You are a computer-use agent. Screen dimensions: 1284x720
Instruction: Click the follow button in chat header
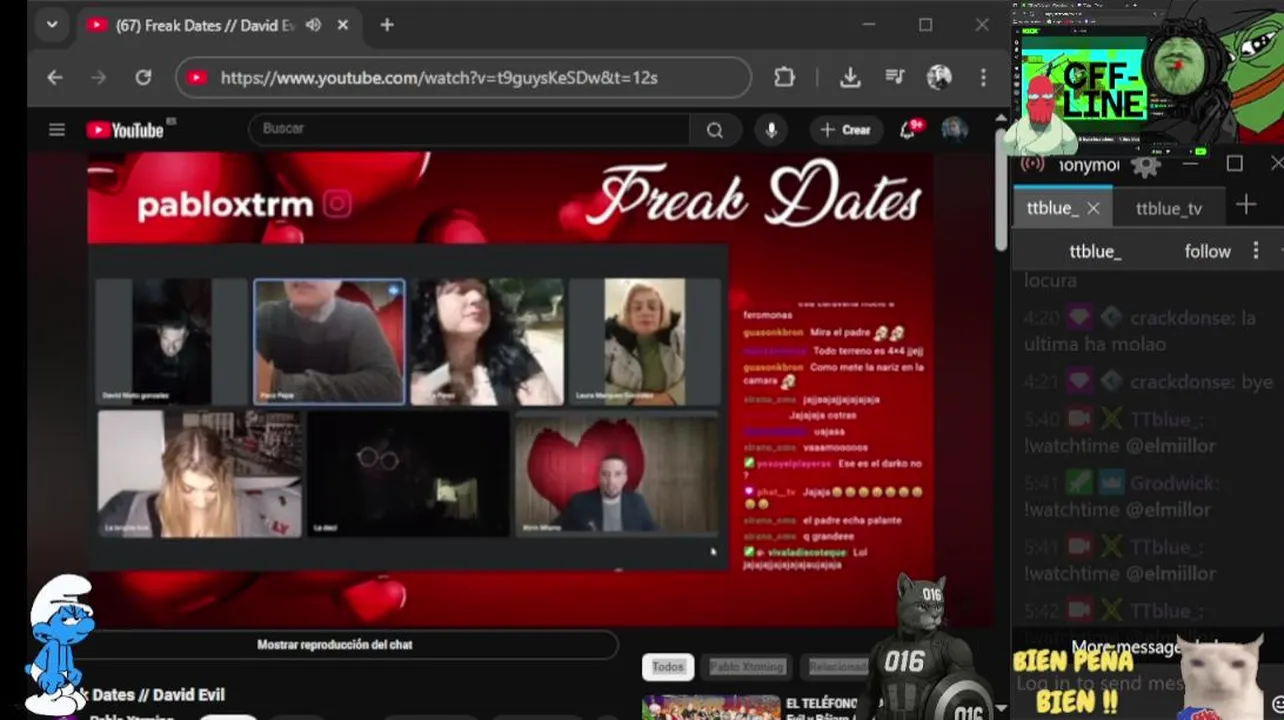(x=1208, y=251)
